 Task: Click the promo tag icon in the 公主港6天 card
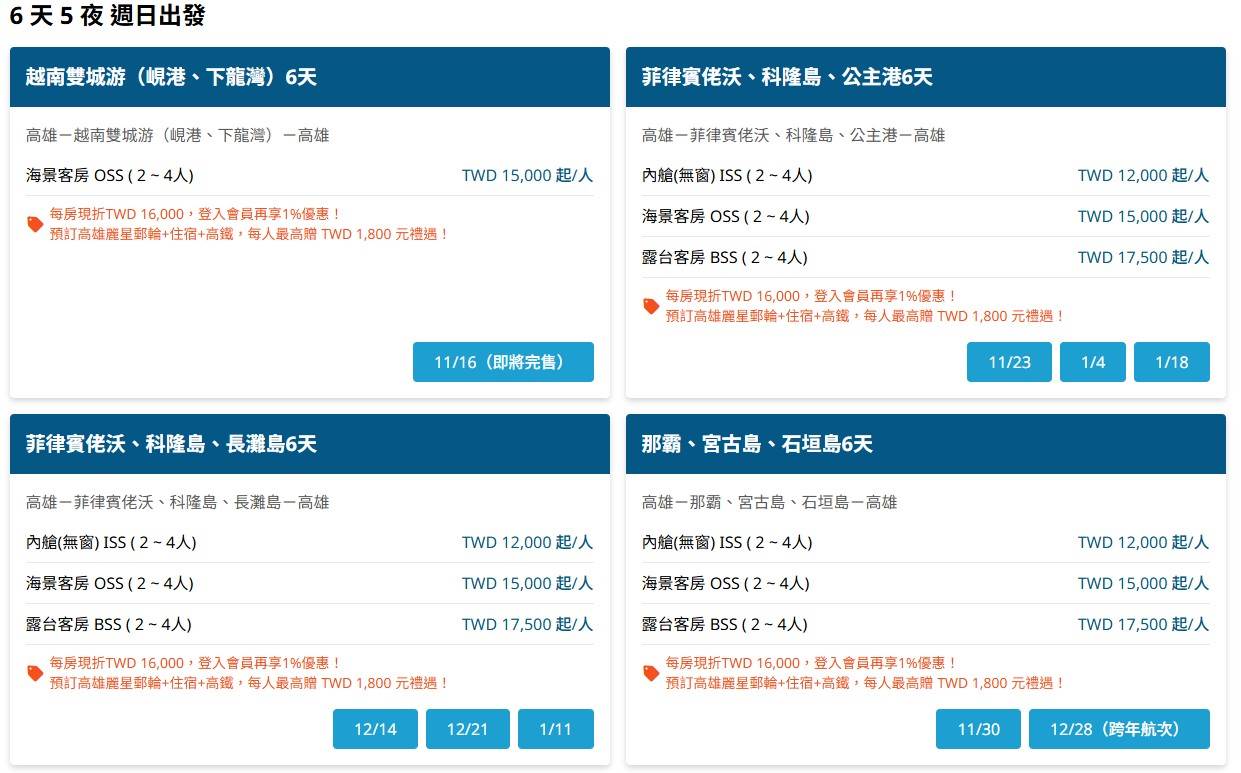tap(651, 306)
